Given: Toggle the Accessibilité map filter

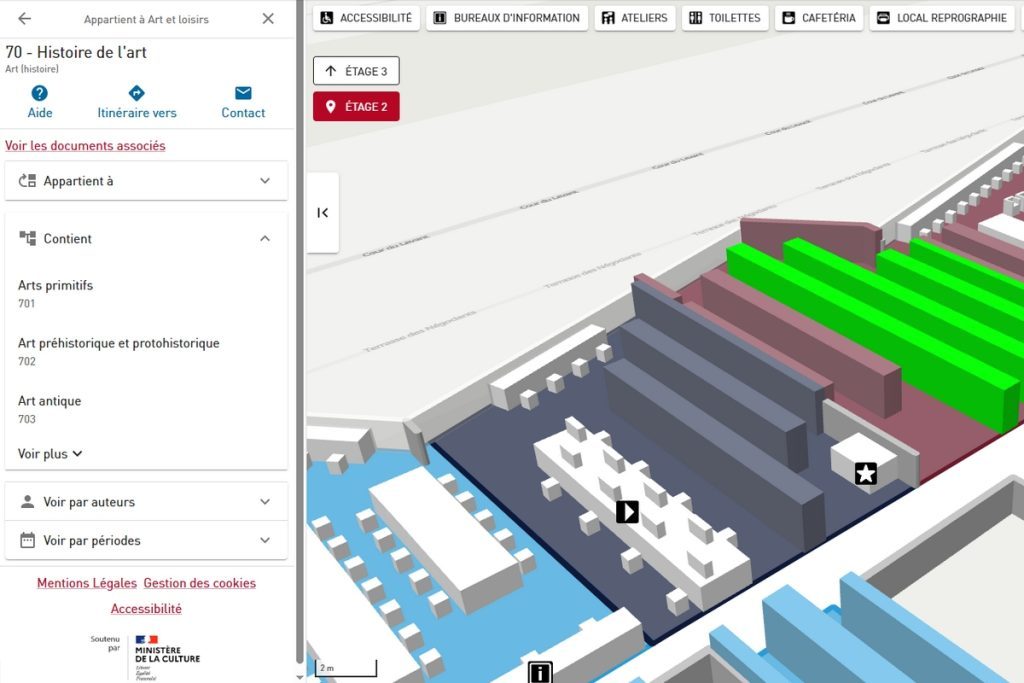Looking at the screenshot, I should (365, 18).
